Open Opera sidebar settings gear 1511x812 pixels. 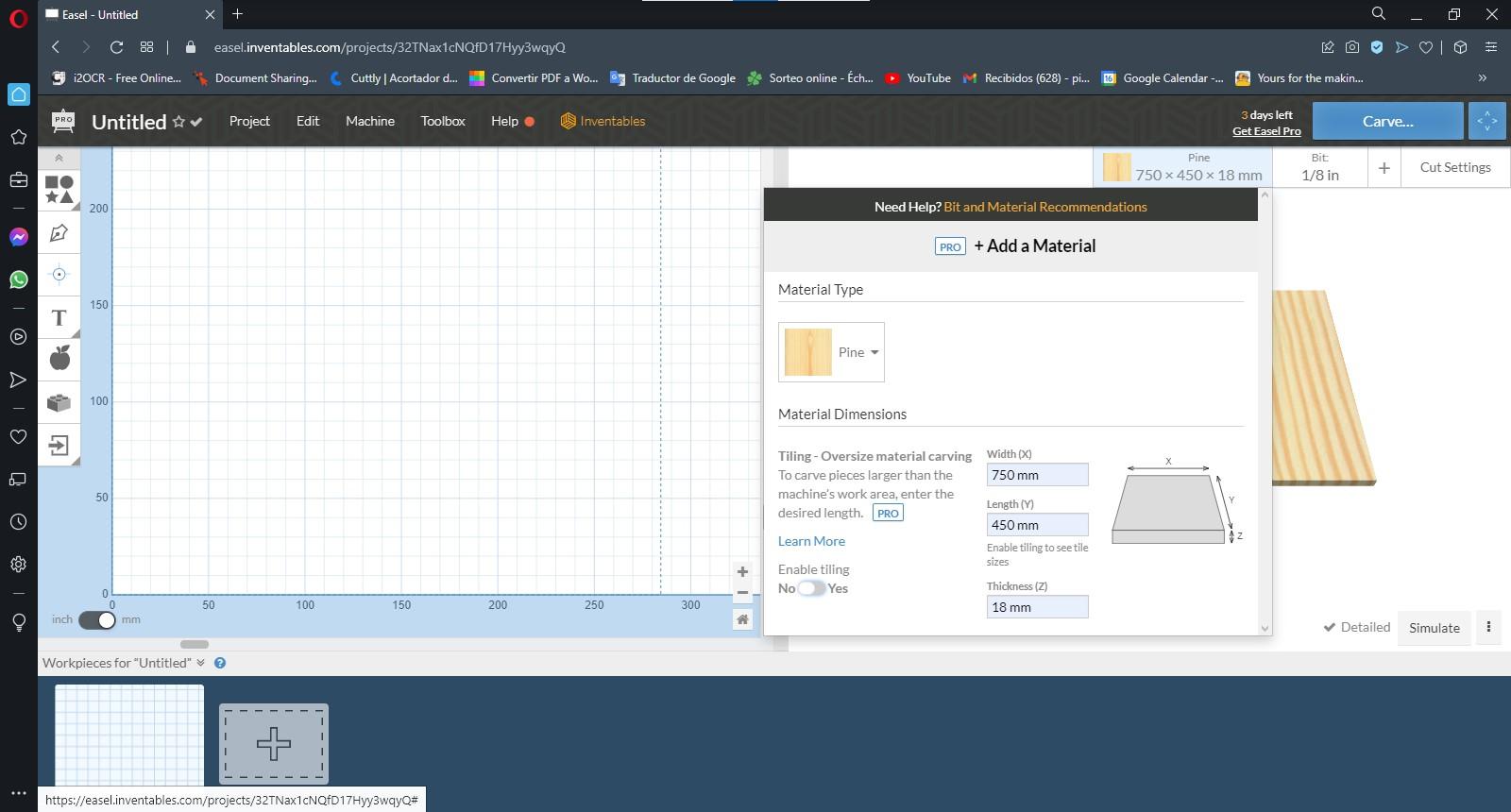[18, 564]
